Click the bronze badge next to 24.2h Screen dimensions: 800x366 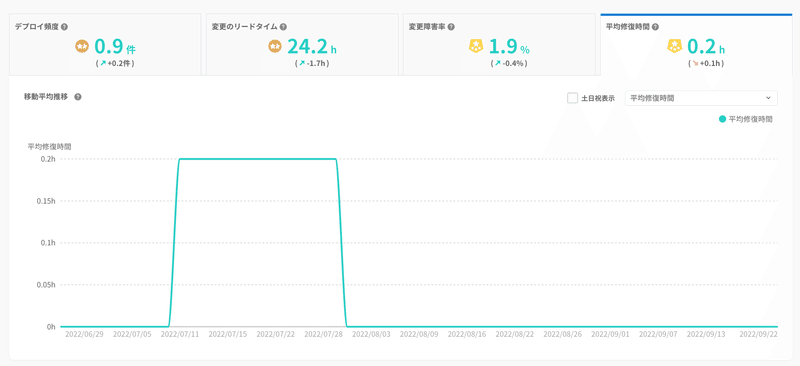(275, 47)
